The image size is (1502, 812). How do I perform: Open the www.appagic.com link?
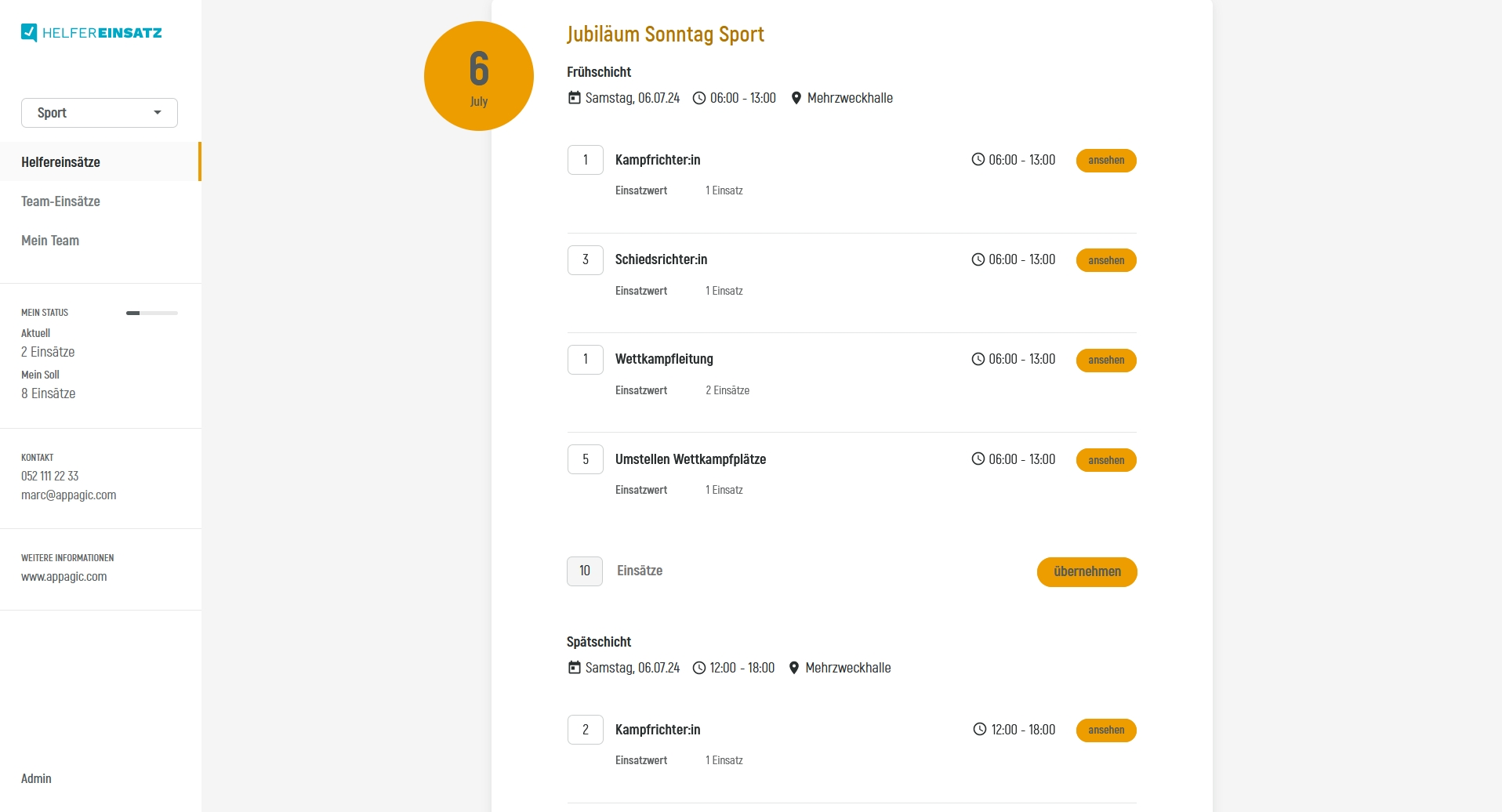[64, 577]
